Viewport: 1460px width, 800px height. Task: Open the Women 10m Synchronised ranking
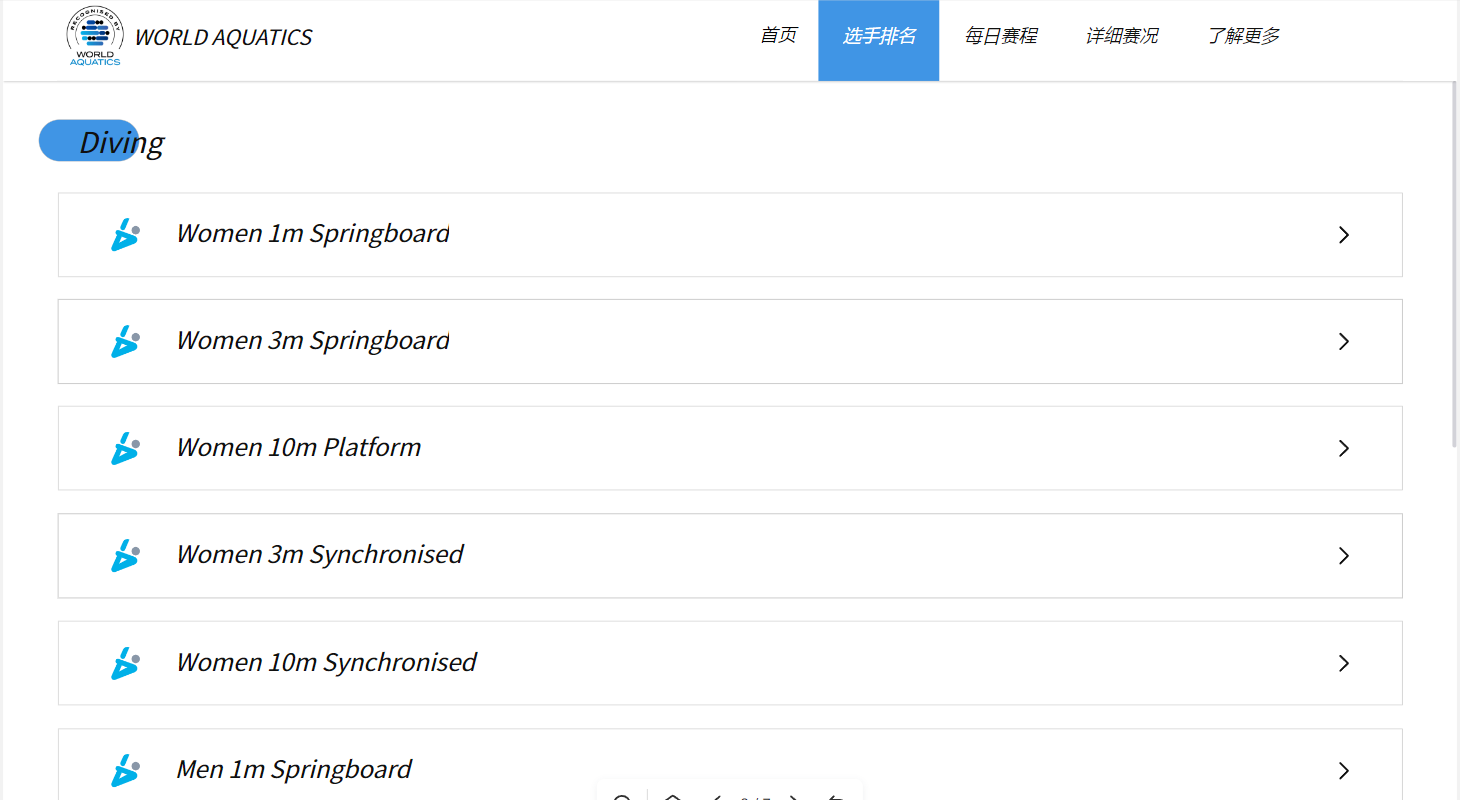point(730,664)
